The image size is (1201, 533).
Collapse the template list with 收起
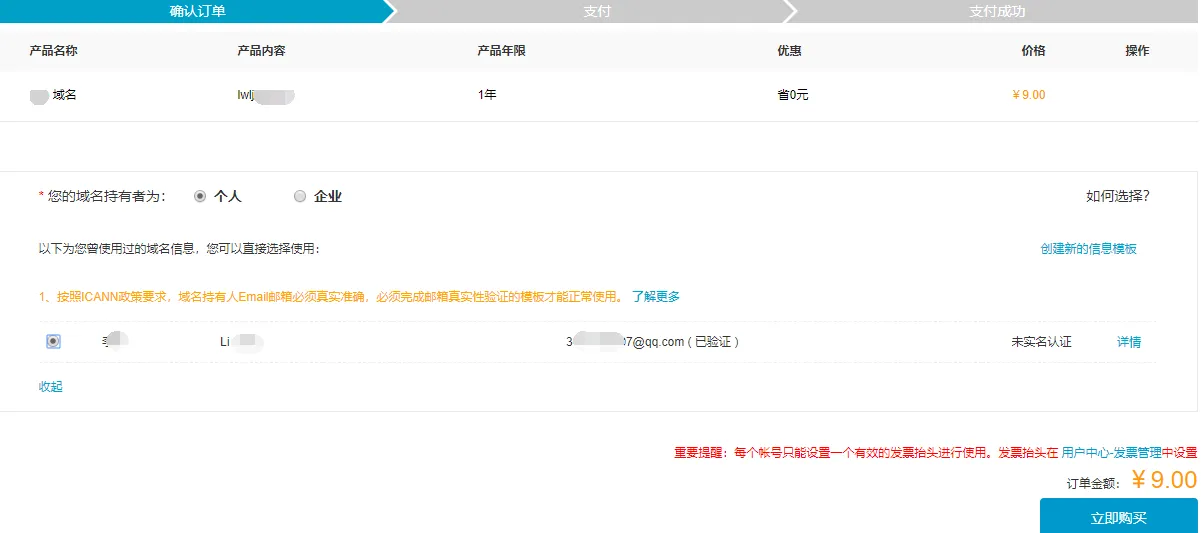50,386
